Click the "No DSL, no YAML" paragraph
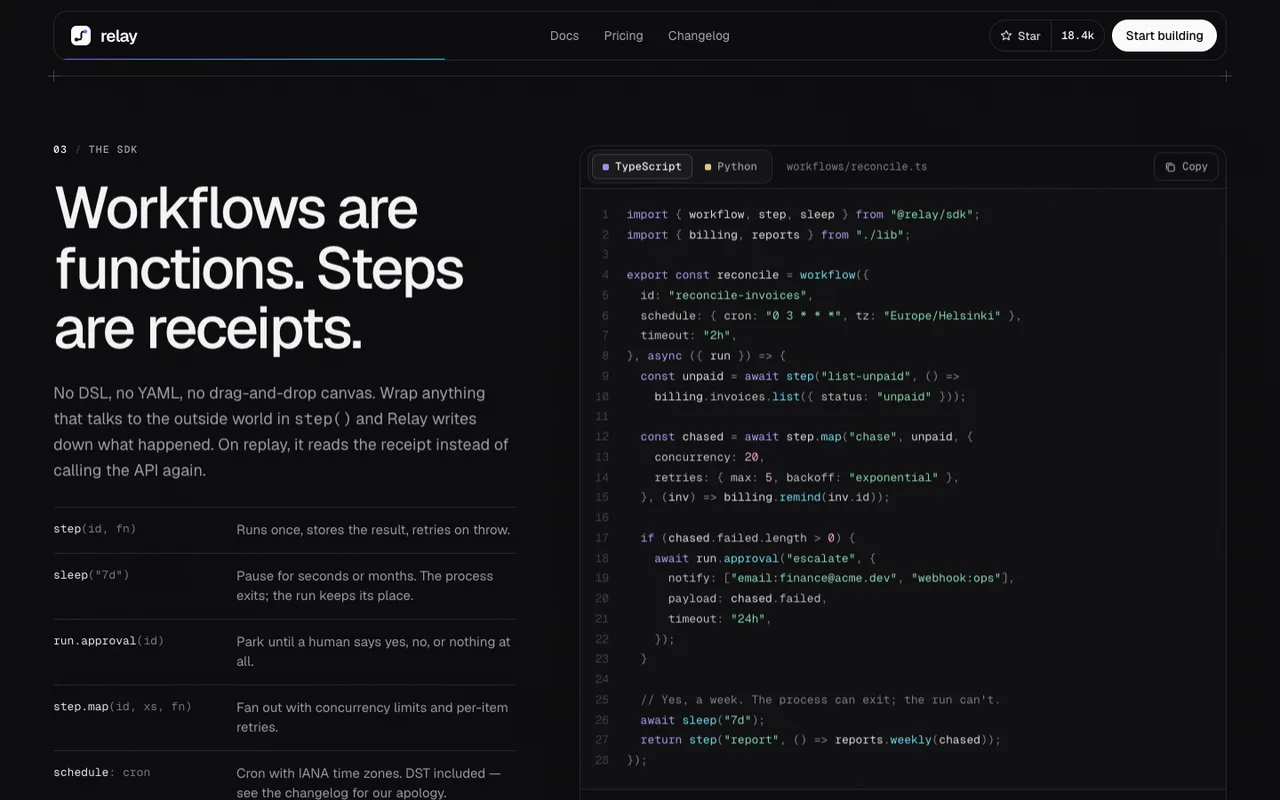 point(281,431)
